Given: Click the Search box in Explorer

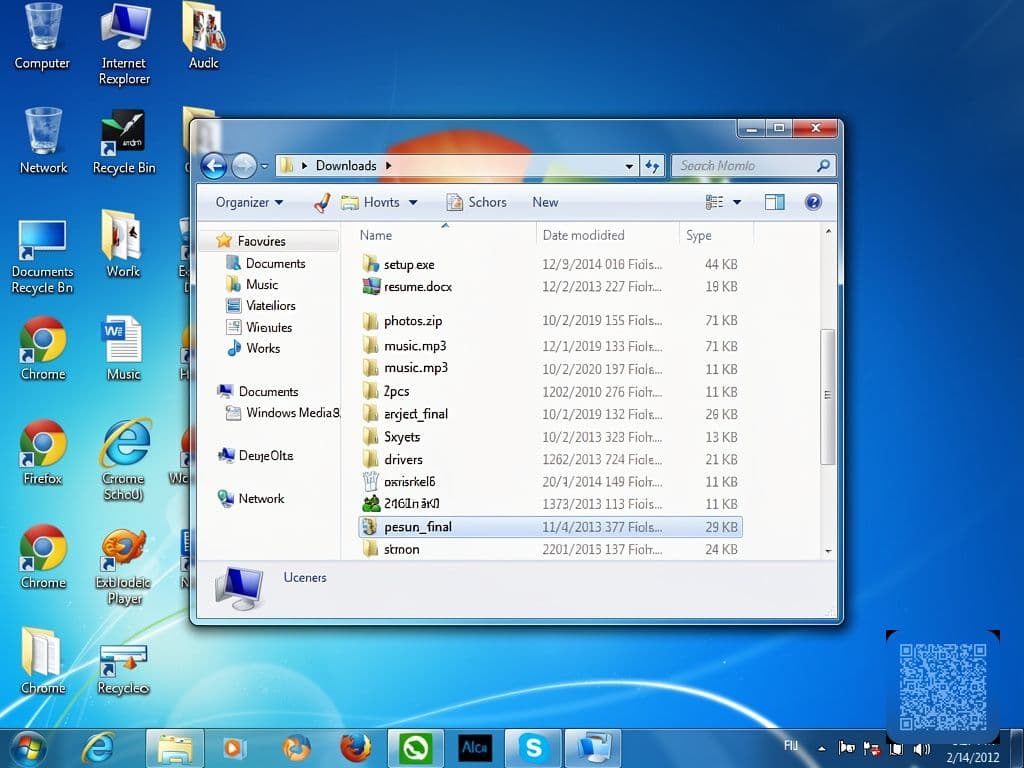Looking at the screenshot, I should pos(754,166).
